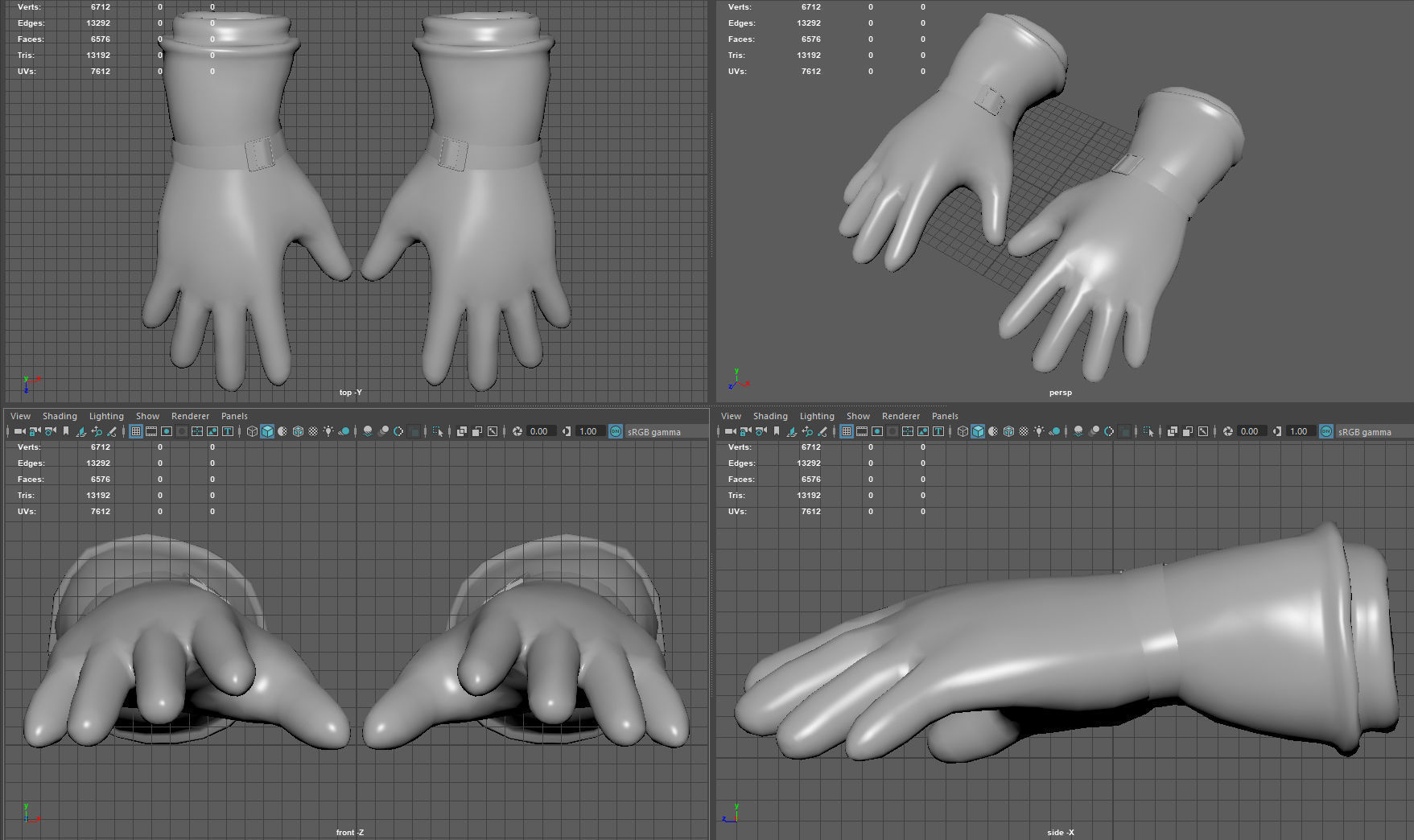Screen dimensions: 1414x840
Task: Open Show menu in side -X panel
Action: click(x=858, y=416)
